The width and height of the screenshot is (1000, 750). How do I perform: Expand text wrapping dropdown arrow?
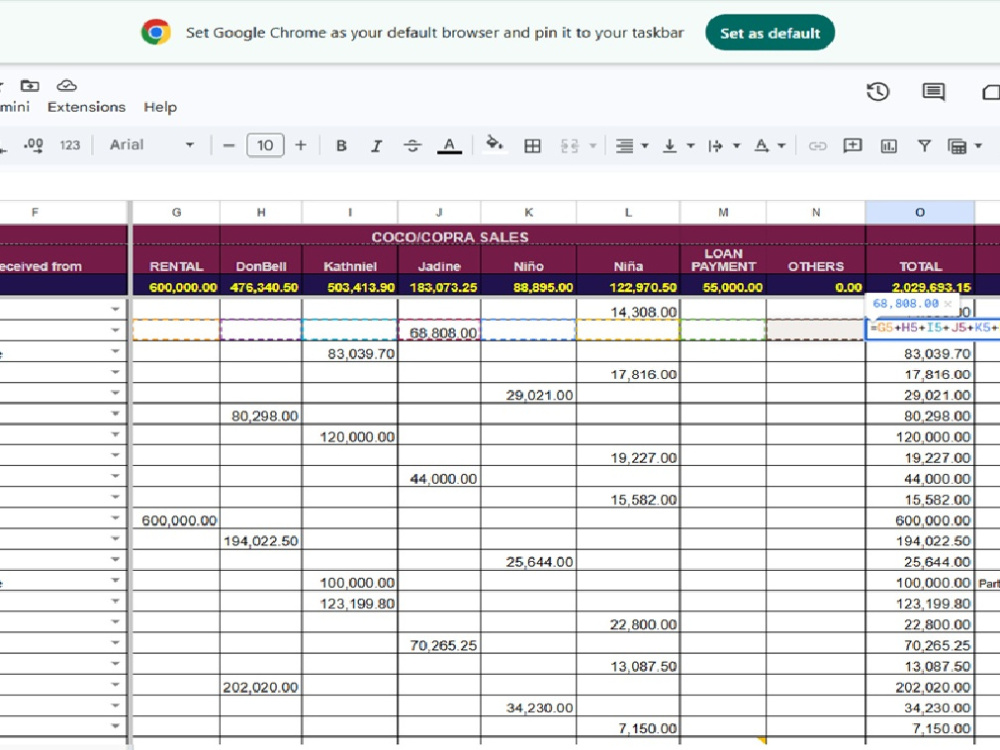736,146
